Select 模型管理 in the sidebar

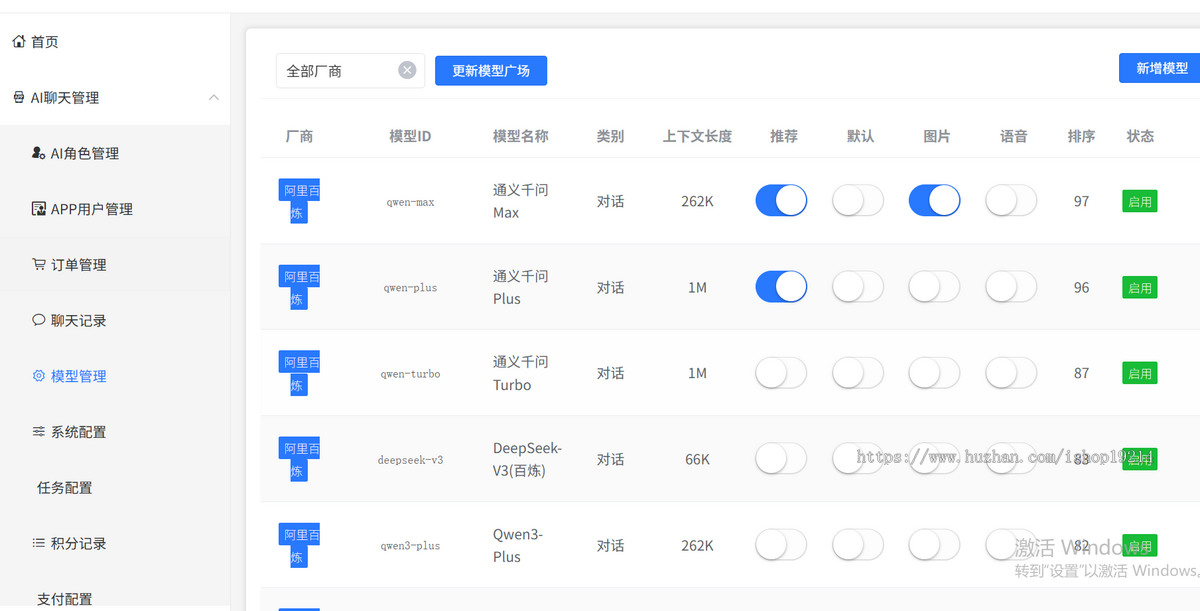pos(115,376)
